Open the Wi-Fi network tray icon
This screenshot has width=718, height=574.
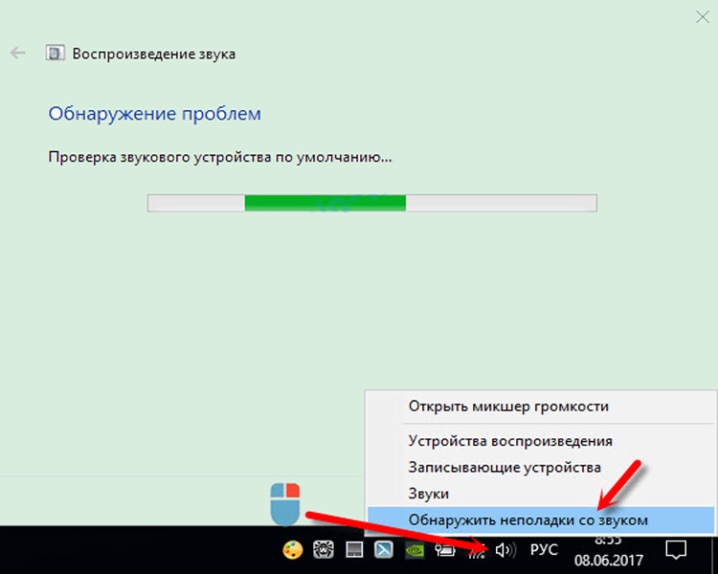click(477, 552)
